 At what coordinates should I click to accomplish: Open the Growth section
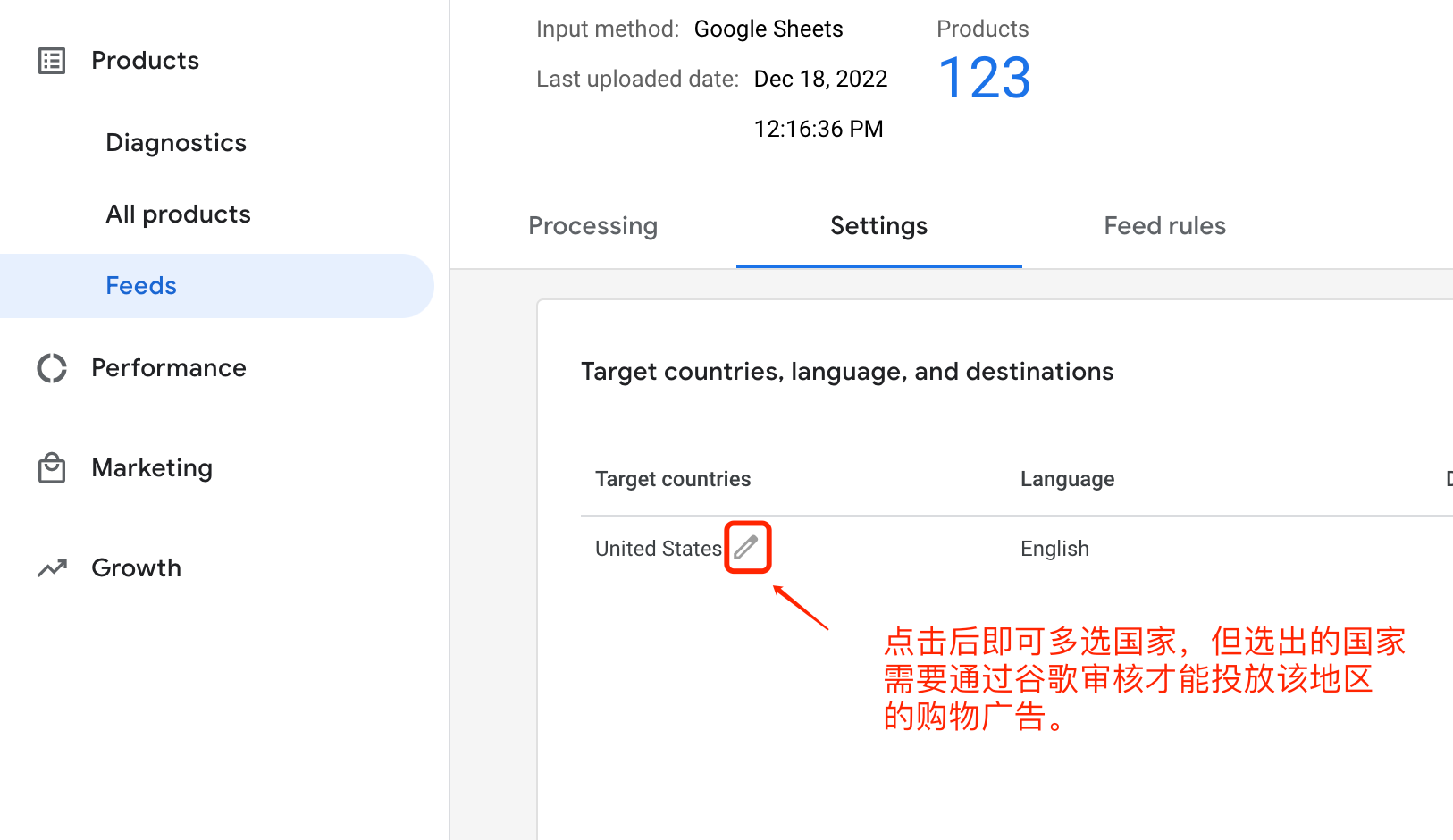(x=136, y=568)
